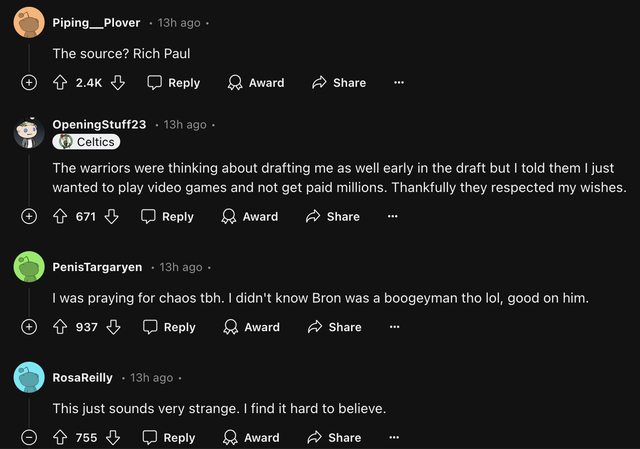Open more options on OpeningStuff23's comment
The height and width of the screenshot is (449, 640).
[x=393, y=216]
